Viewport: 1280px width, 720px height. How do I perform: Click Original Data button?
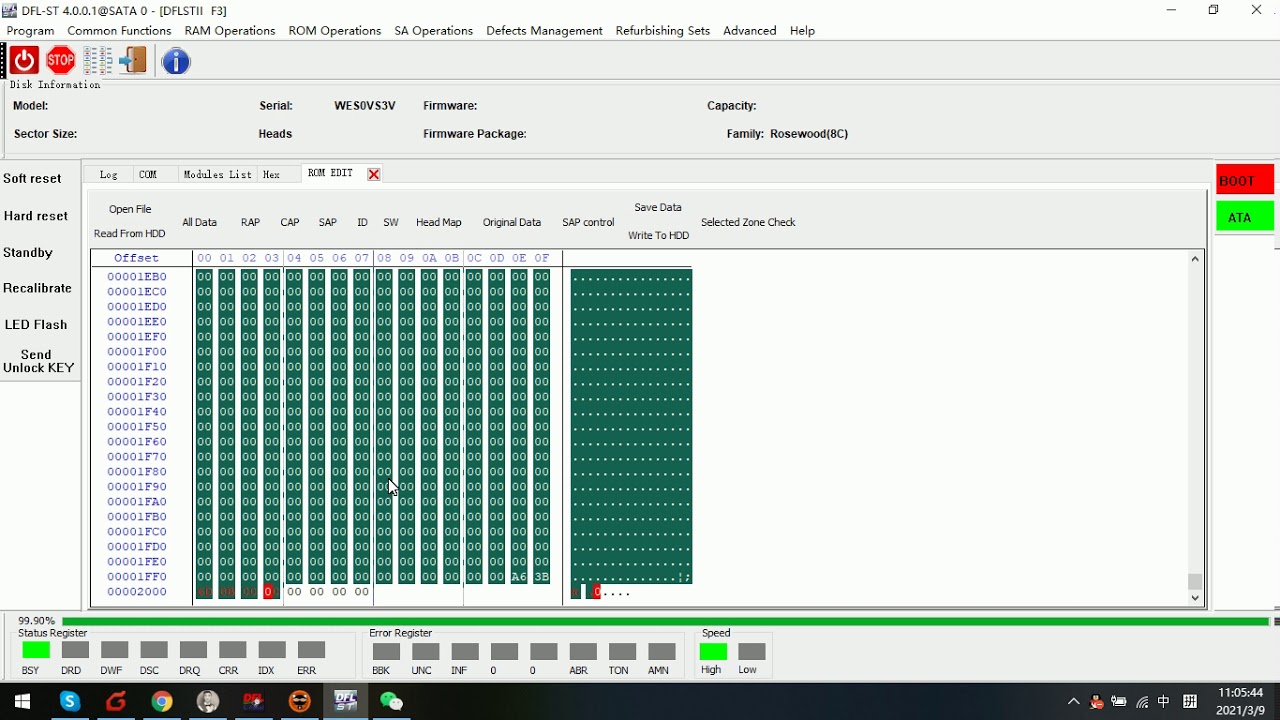click(512, 222)
